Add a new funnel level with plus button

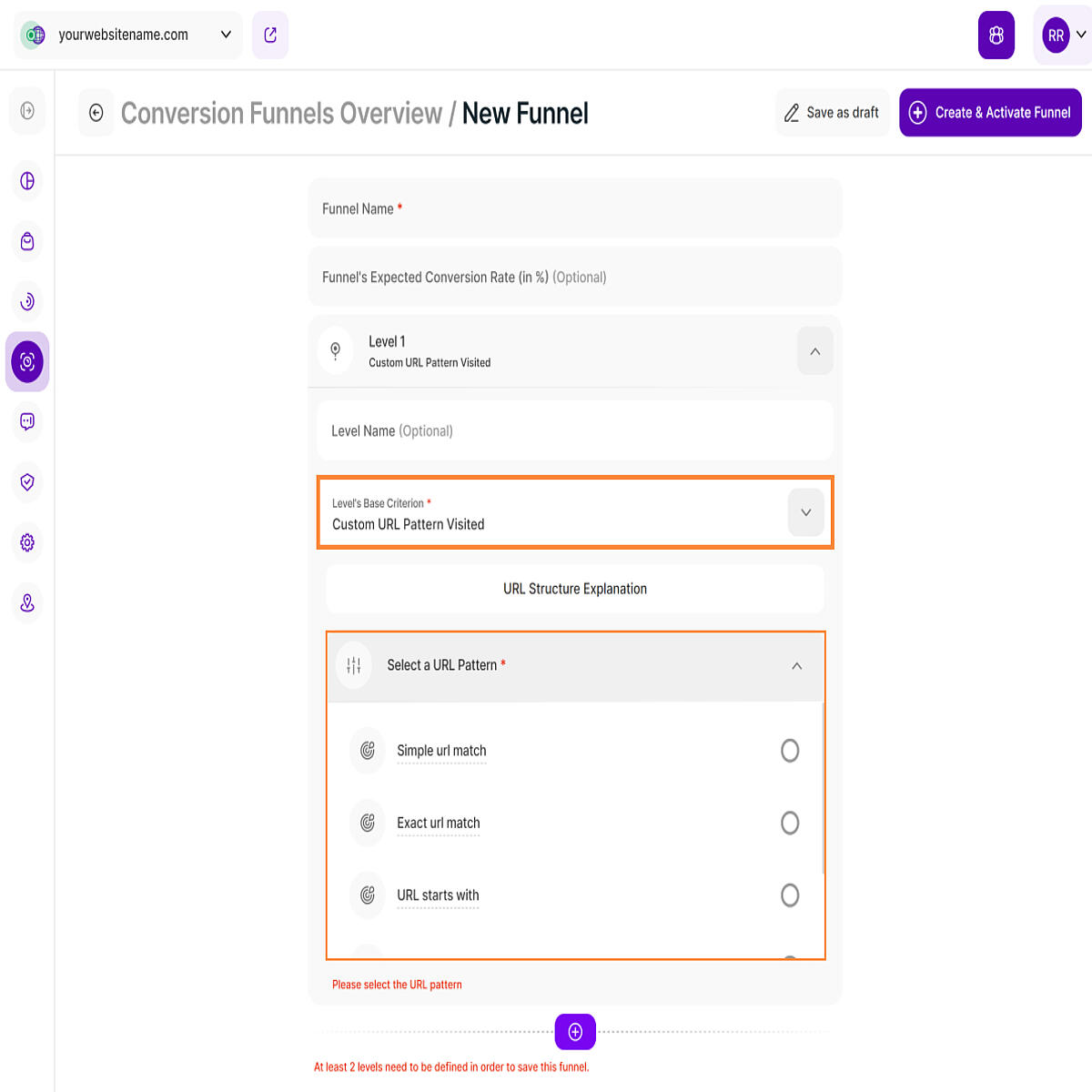[575, 1032]
